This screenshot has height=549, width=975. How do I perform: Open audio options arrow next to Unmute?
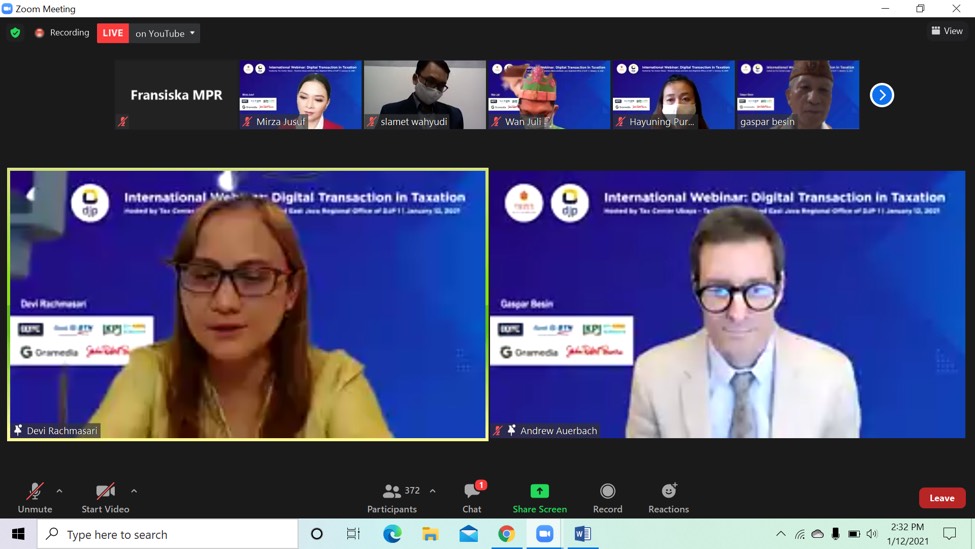[59, 491]
